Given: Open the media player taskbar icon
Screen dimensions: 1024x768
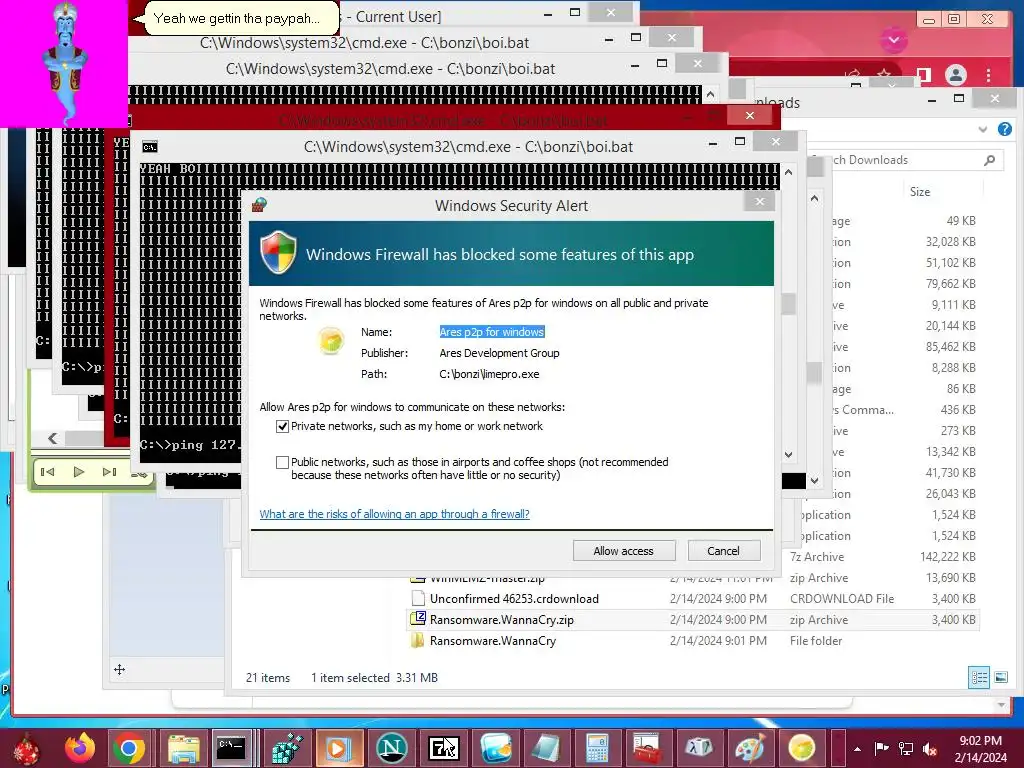Looking at the screenshot, I should (338, 748).
